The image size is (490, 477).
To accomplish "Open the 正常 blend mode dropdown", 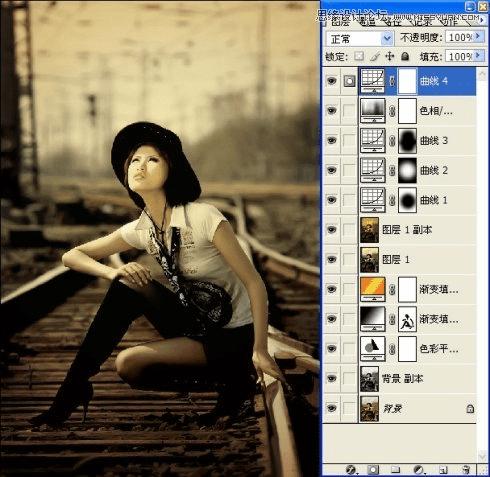I will (x=360, y=39).
